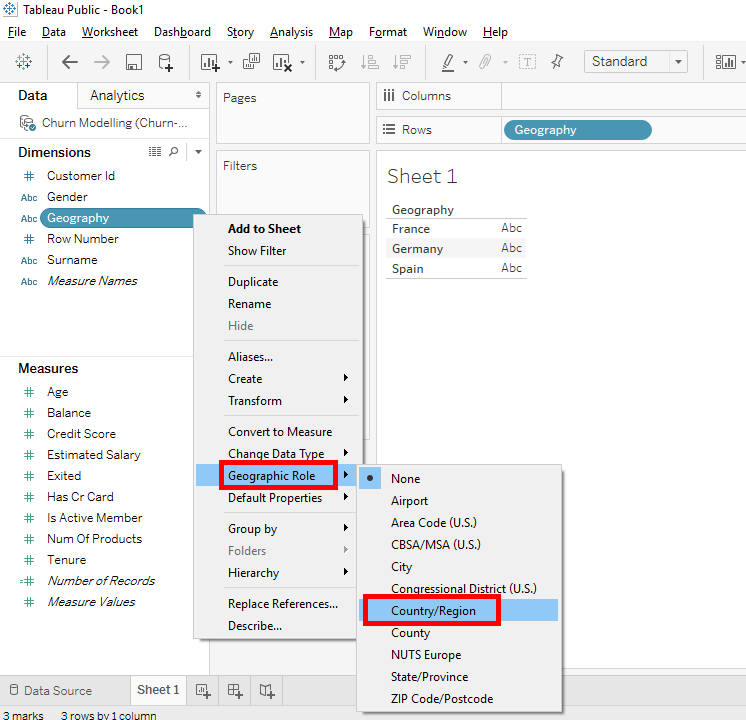Click the swap rows and columns icon

[x=337, y=62]
